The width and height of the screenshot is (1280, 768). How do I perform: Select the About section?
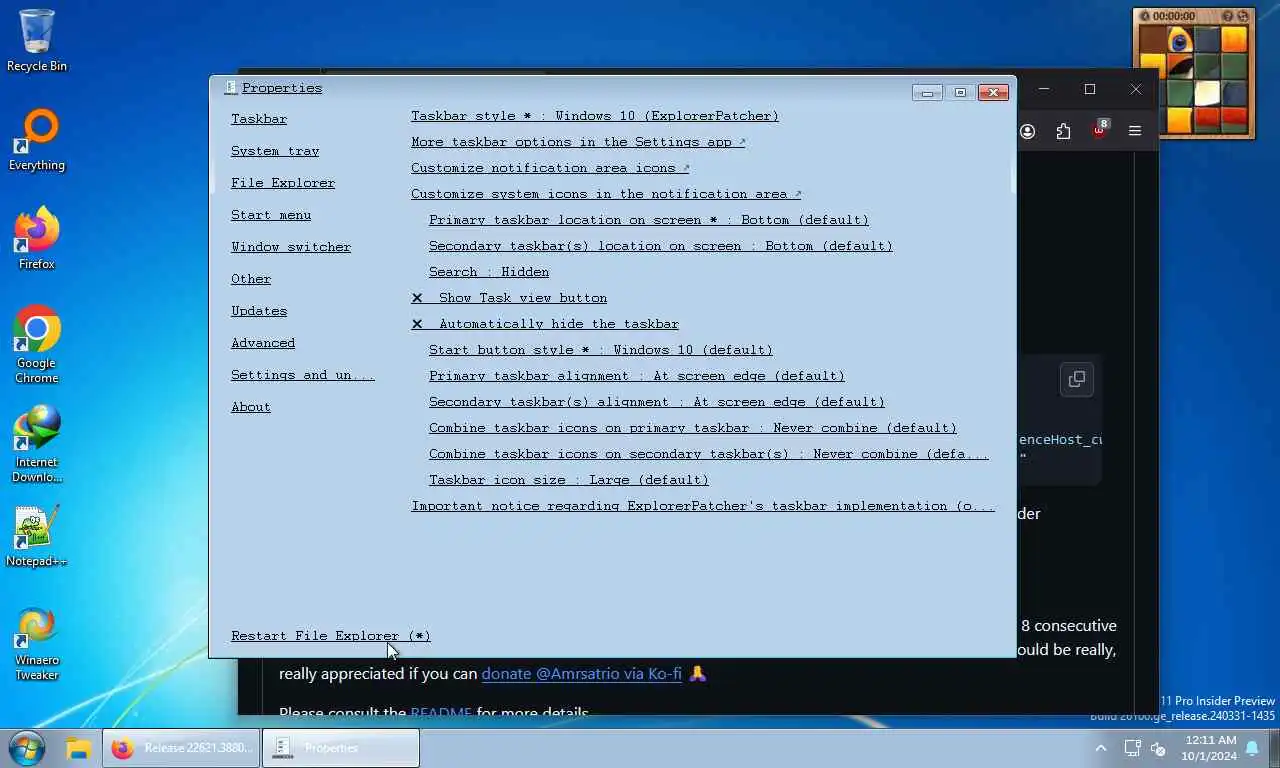pyautogui.click(x=251, y=407)
